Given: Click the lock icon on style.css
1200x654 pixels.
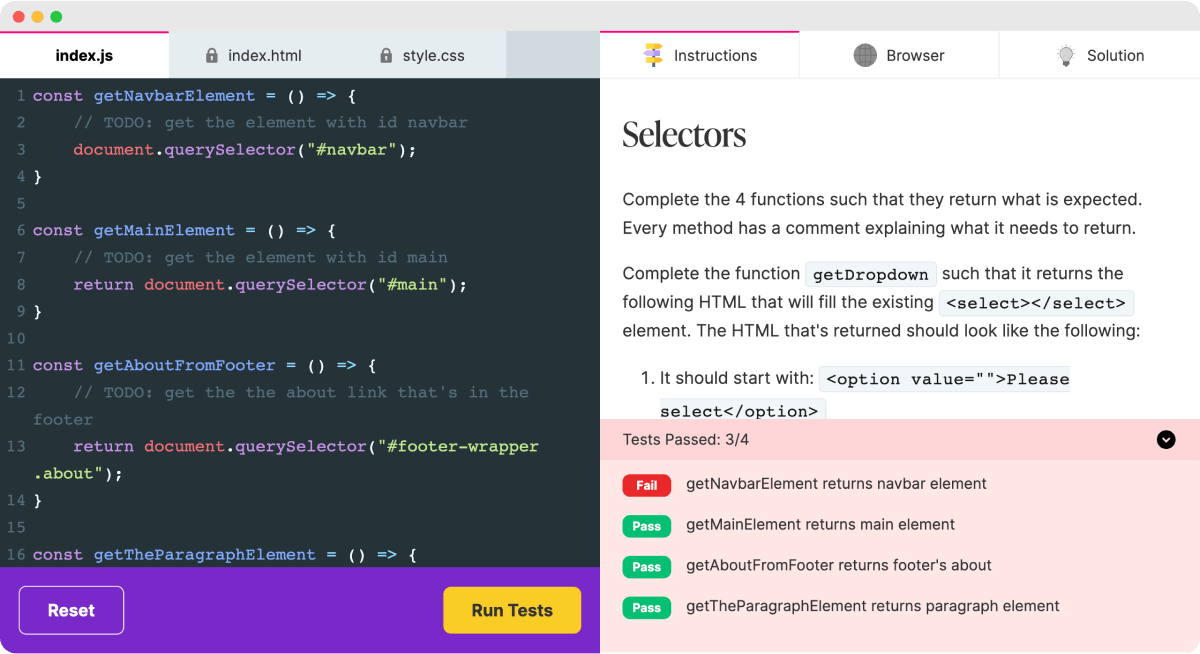Looking at the screenshot, I should tap(386, 56).
